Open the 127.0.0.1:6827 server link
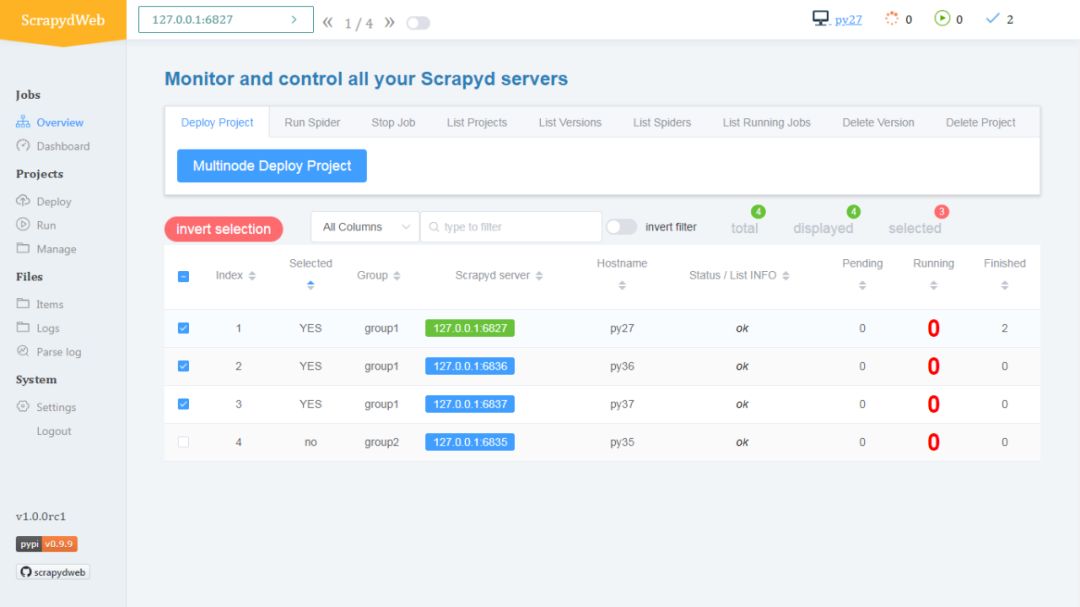 [x=470, y=328]
